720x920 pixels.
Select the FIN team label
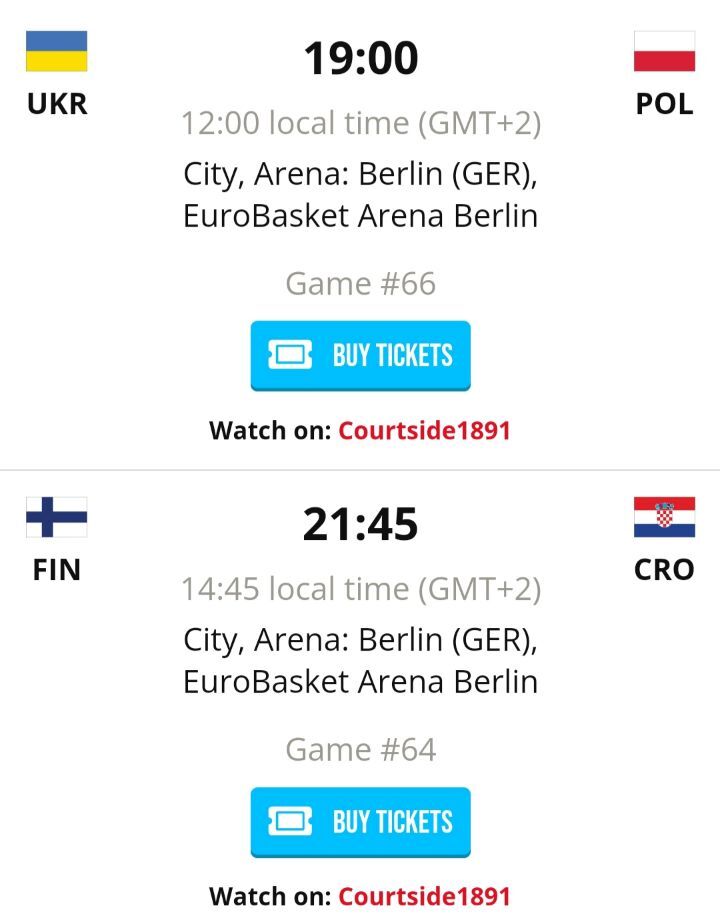(x=56, y=570)
